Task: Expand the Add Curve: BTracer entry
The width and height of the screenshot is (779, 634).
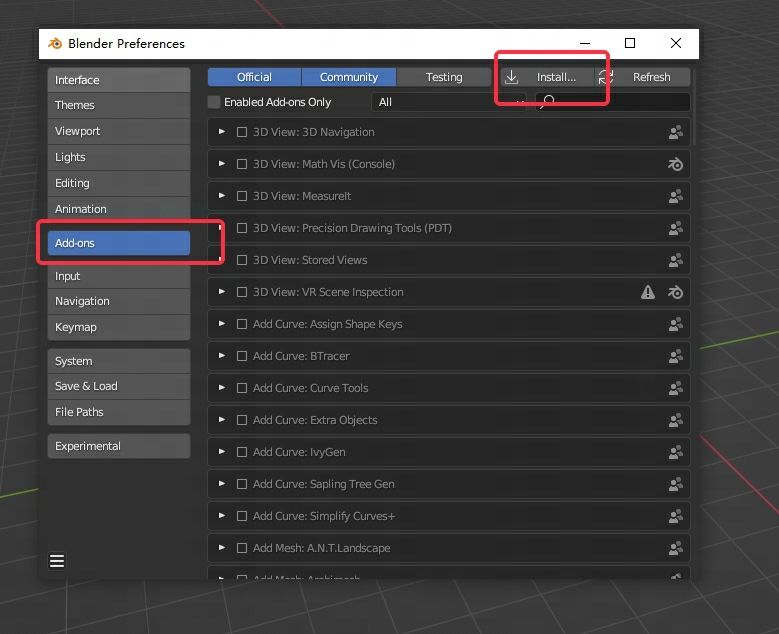Action: tap(222, 356)
